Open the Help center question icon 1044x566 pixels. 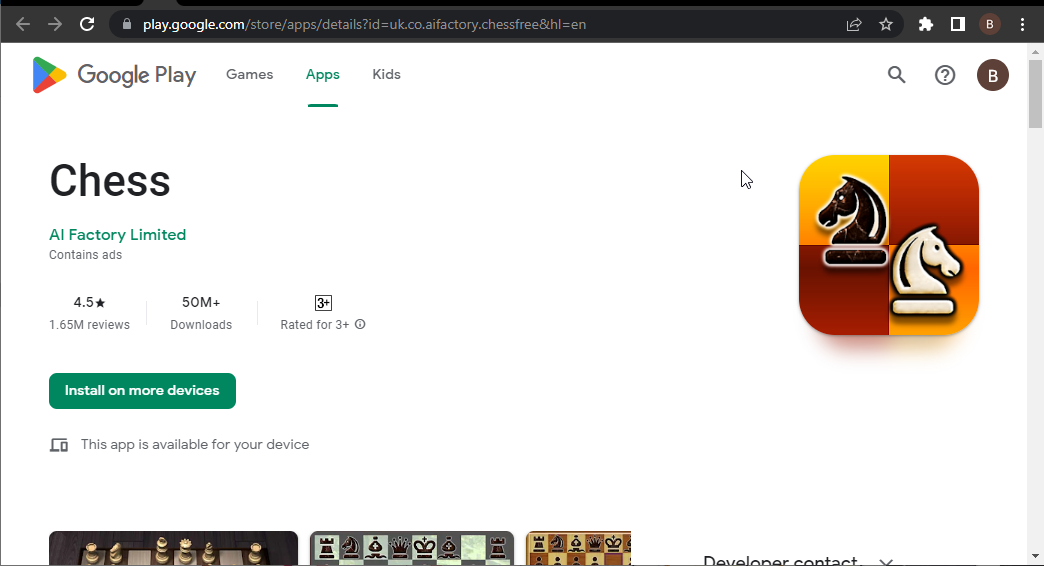click(x=945, y=75)
